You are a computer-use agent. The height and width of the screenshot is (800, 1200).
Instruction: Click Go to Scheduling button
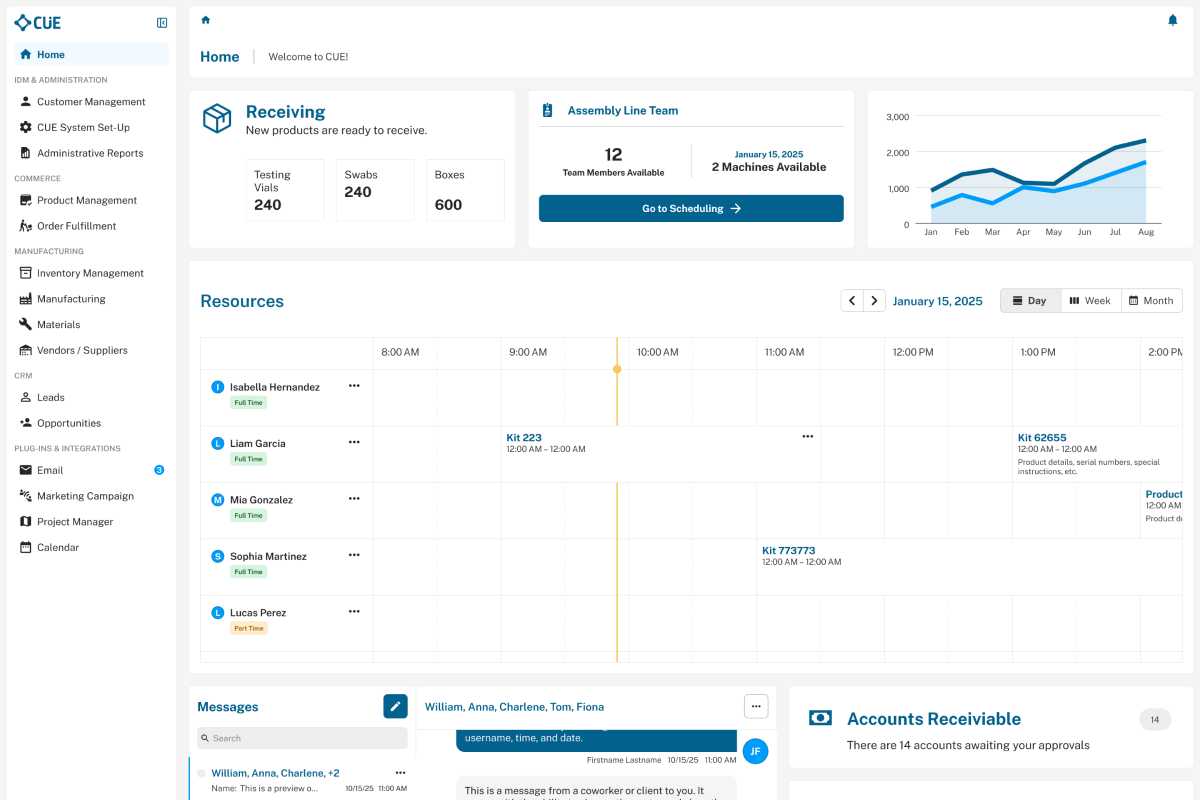[691, 208]
